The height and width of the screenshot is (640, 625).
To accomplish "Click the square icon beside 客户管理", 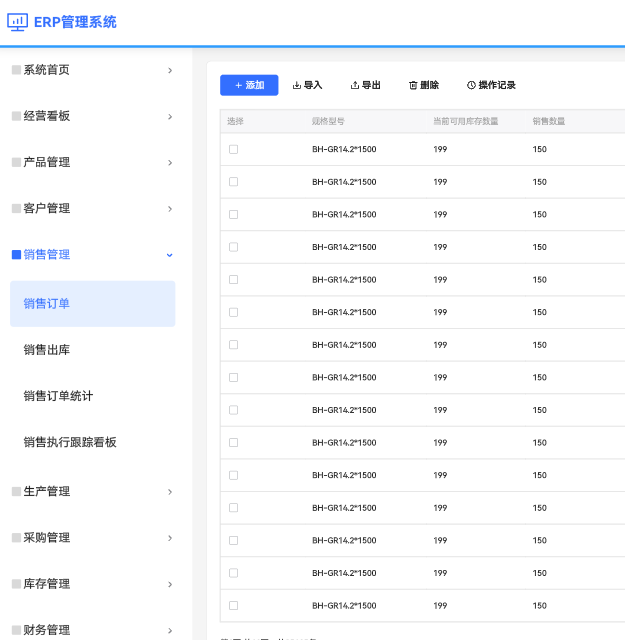I will [16, 208].
